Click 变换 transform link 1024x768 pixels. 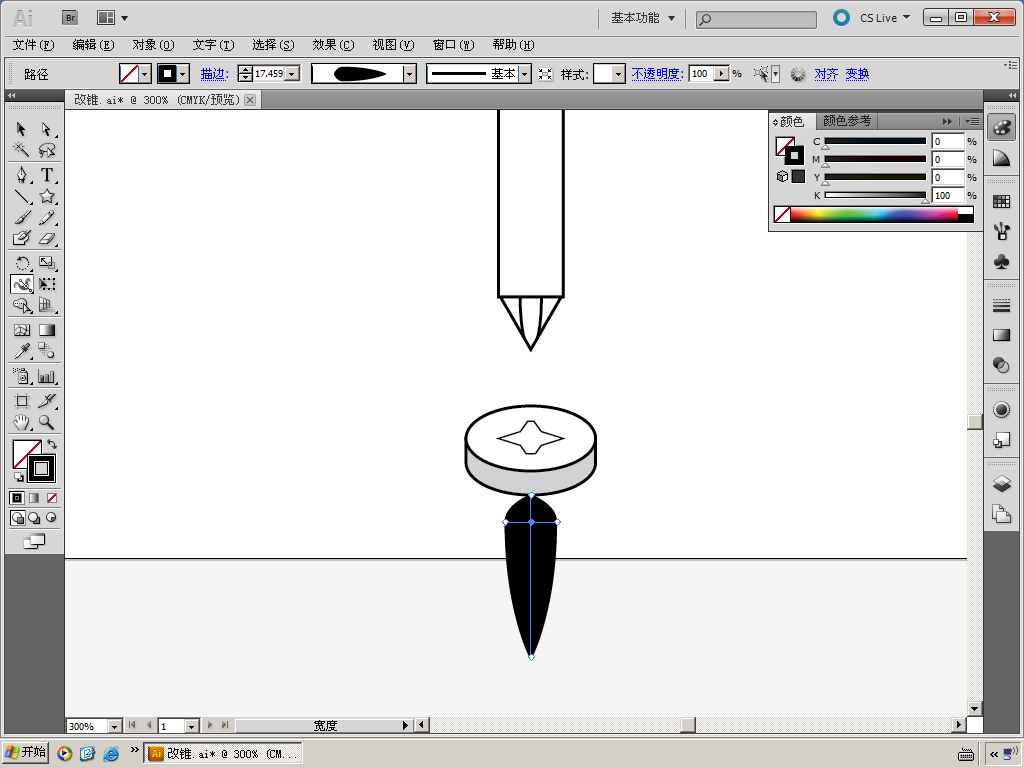pyautogui.click(x=857, y=74)
